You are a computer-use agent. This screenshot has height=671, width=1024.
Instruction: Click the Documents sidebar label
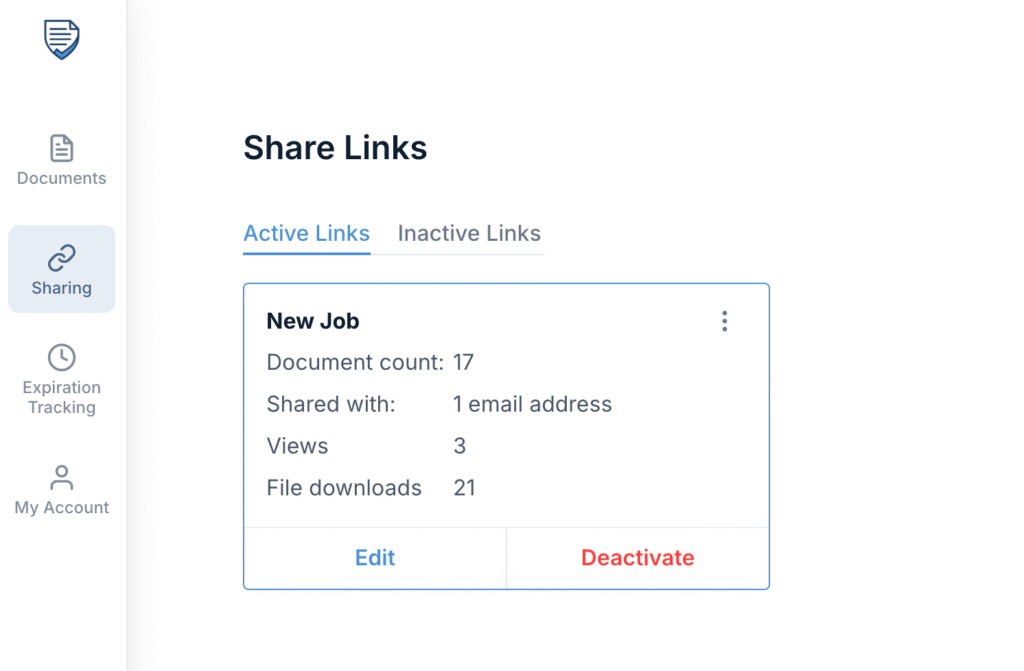click(x=61, y=178)
